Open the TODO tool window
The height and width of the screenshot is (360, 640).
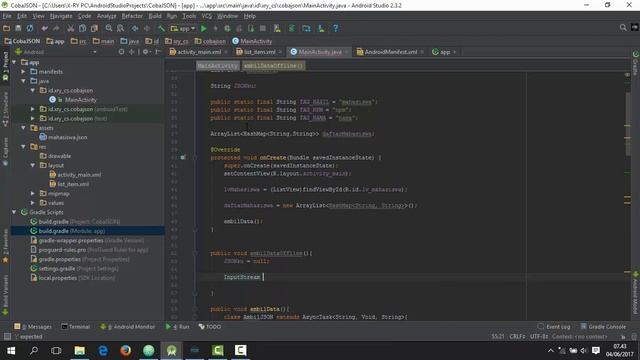pos(210,327)
